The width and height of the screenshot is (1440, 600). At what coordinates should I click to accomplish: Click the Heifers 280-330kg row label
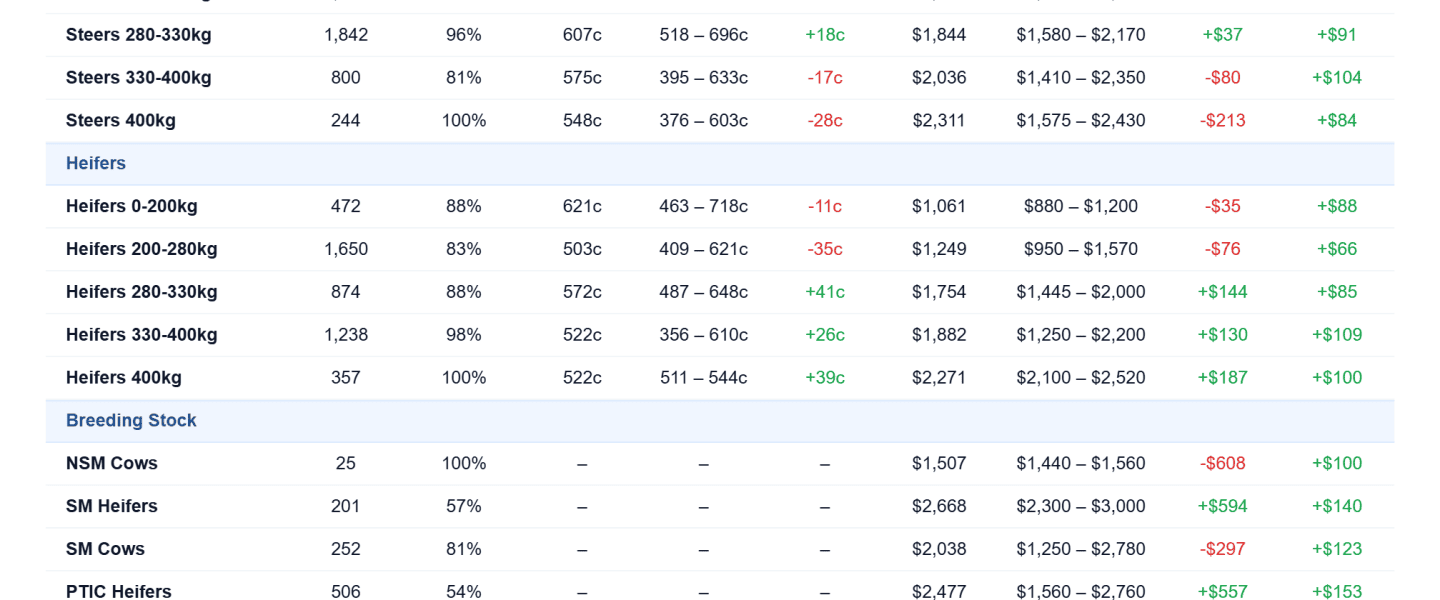pos(142,292)
